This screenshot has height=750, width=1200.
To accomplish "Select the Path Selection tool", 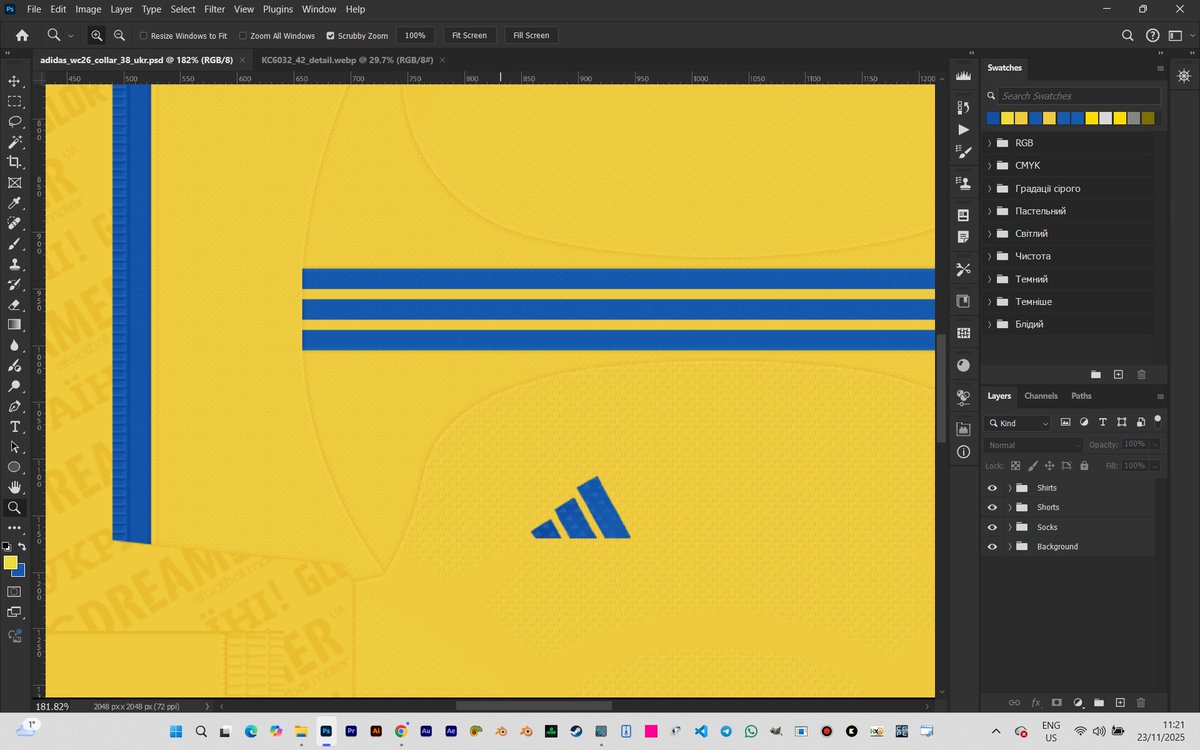I will pos(14,447).
